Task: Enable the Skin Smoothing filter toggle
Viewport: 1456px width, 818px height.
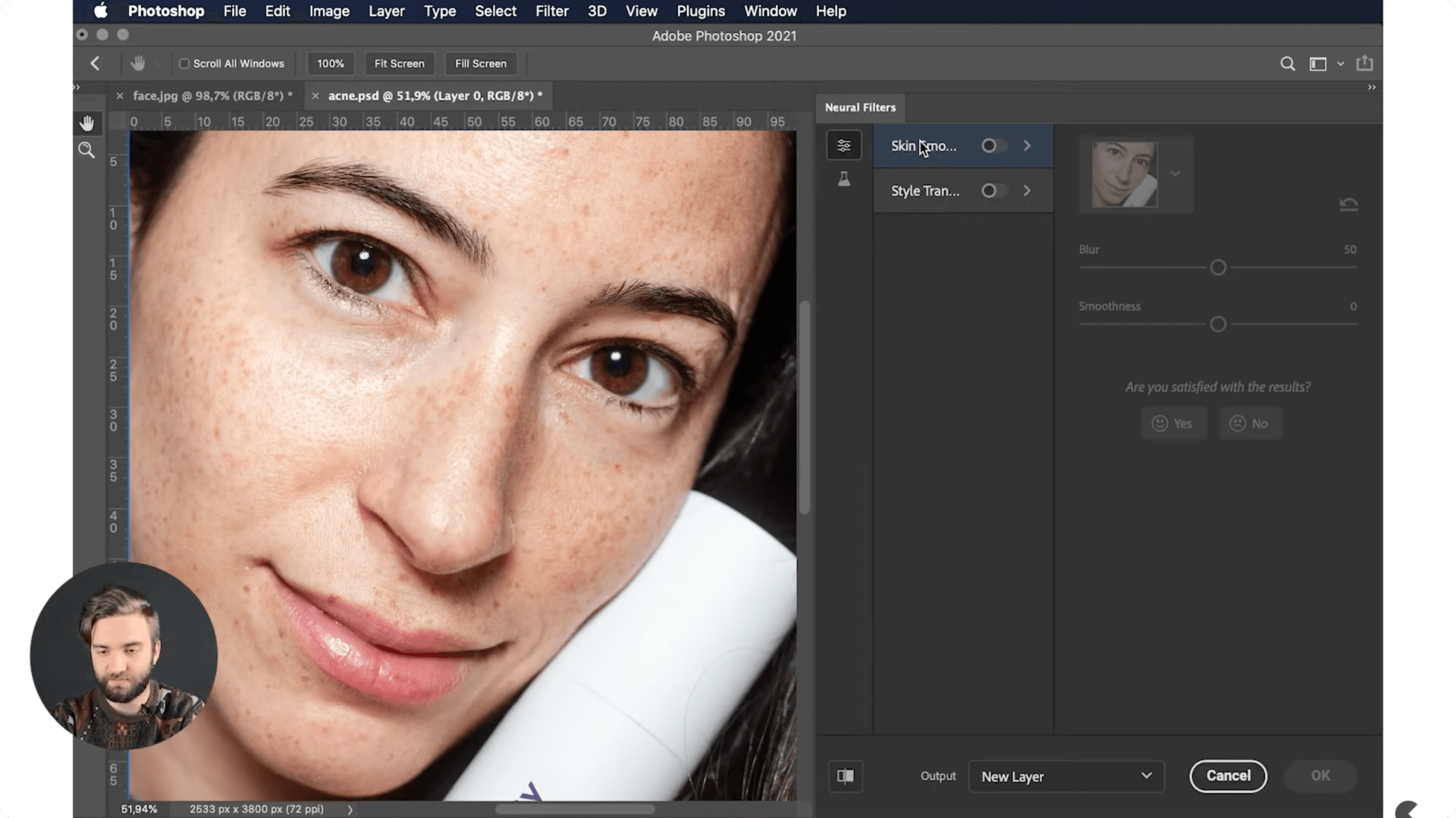Action: (x=993, y=146)
